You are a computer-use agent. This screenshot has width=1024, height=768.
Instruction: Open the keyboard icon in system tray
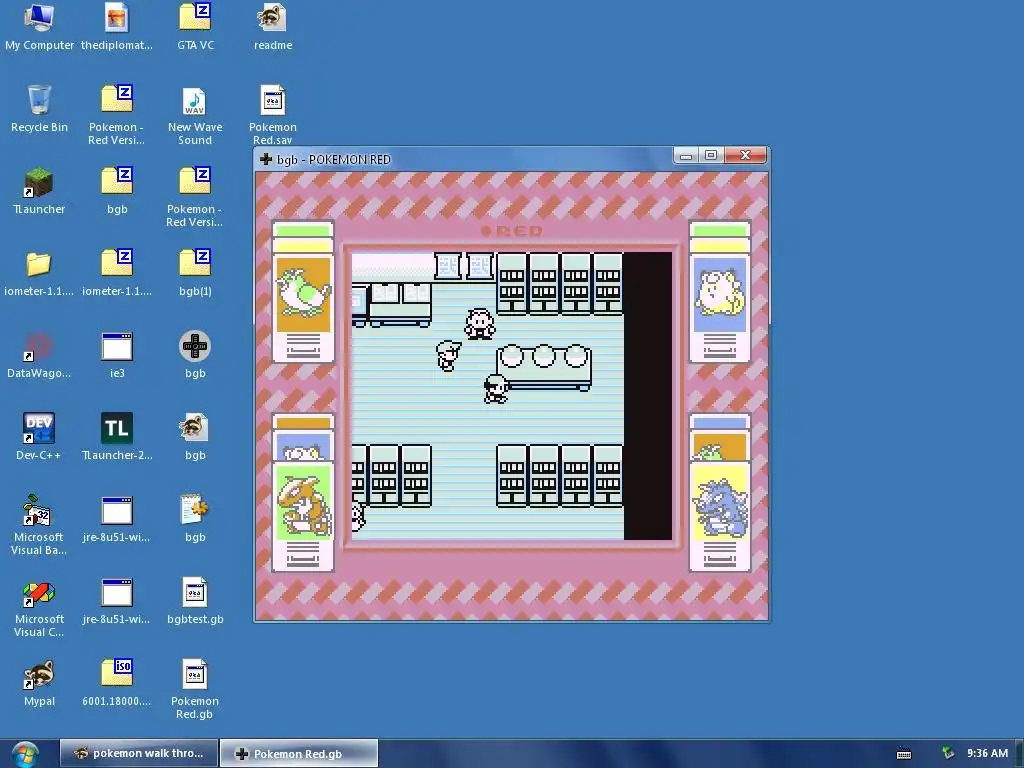point(904,754)
